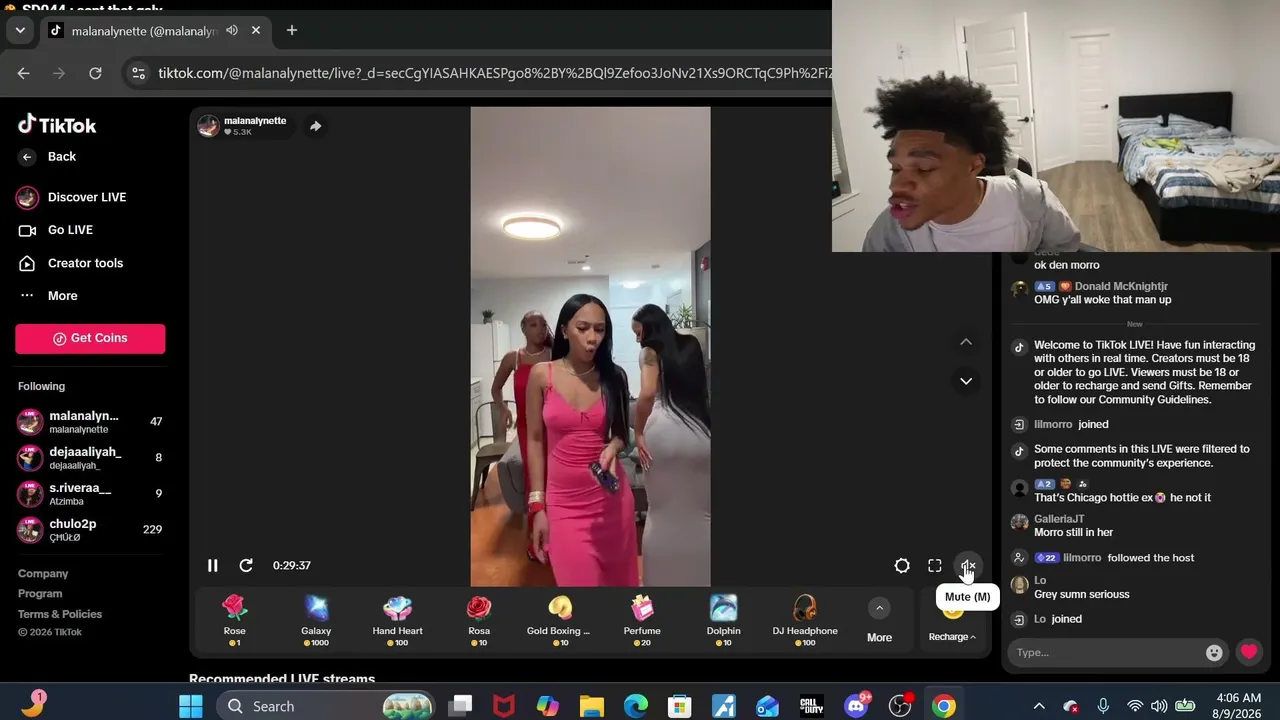Send a Dolphin gift
This screenshot has width=1280, height=720.
point(724,620)
